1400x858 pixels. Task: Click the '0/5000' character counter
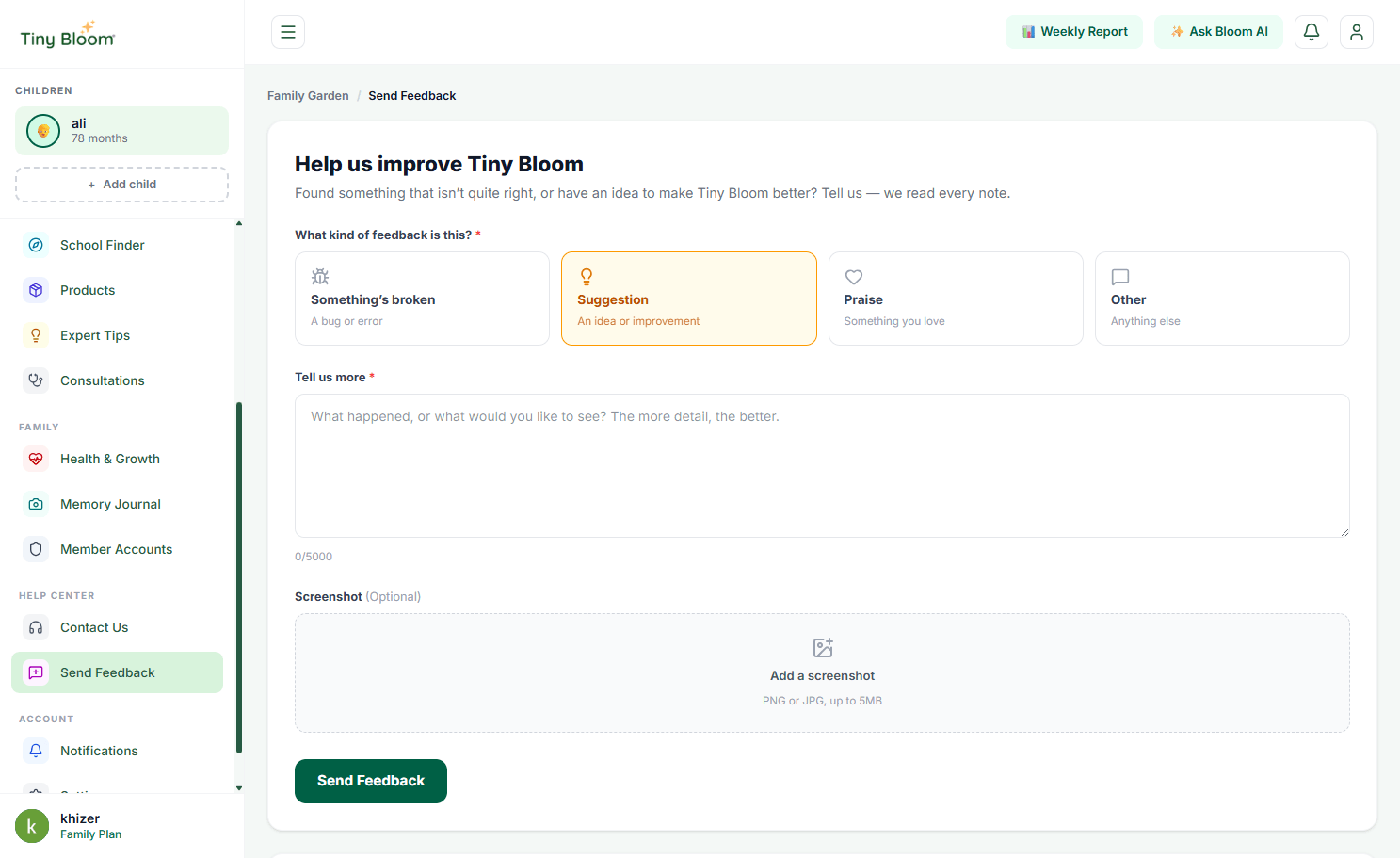[314, 557]
